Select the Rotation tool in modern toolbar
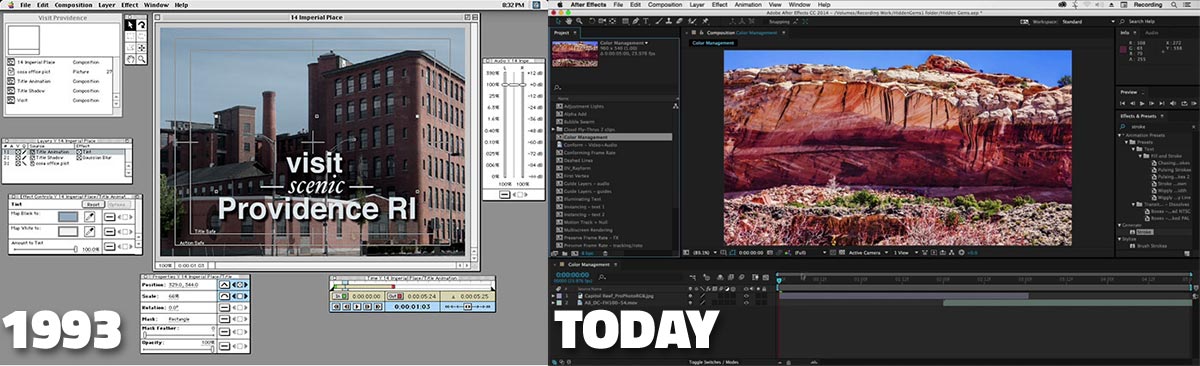 [x=592, y=21]
